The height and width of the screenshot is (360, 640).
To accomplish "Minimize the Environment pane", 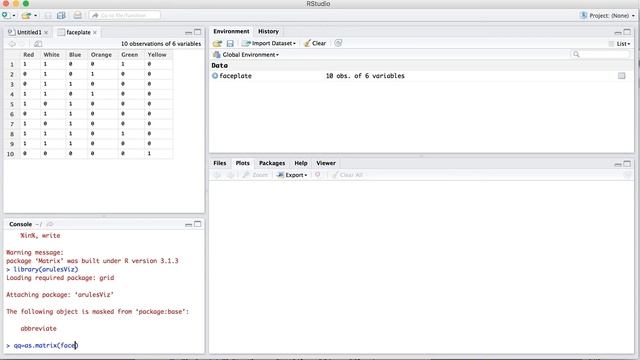I will pos(618,32).
